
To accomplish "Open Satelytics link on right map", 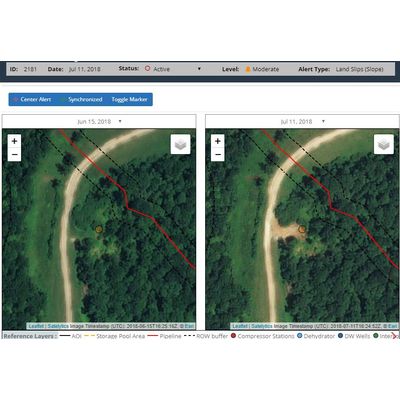I will tap(261, 326).
